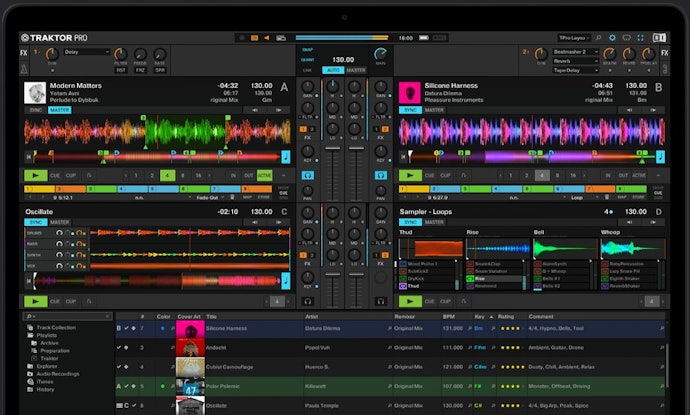Viewport: 690px width, 415px height.
Task: Skip to track start on Deck B
Action: [x=403, y=157]
